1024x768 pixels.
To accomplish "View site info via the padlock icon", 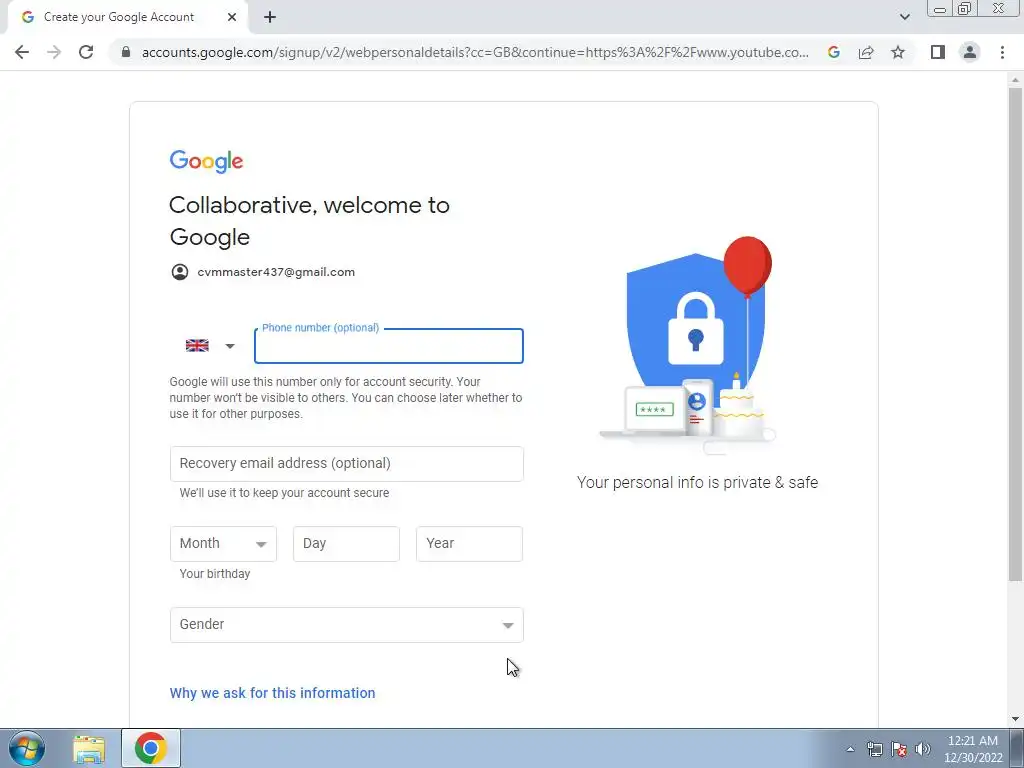I will point(126,52).
